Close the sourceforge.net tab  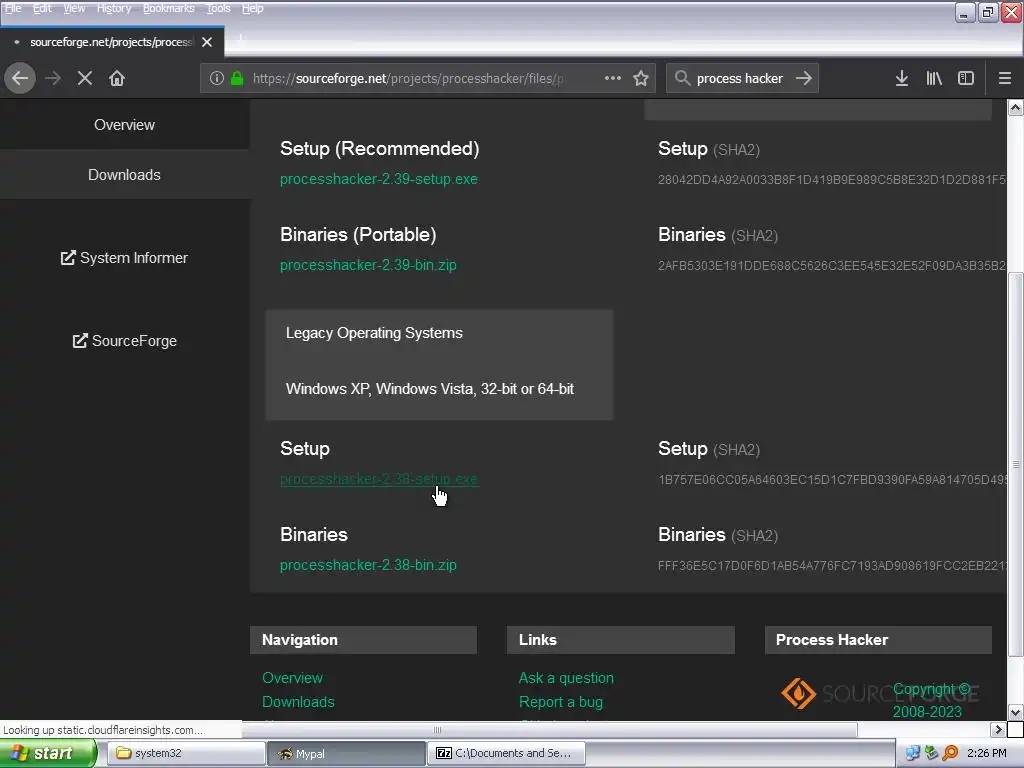click(x=207, y=42)
